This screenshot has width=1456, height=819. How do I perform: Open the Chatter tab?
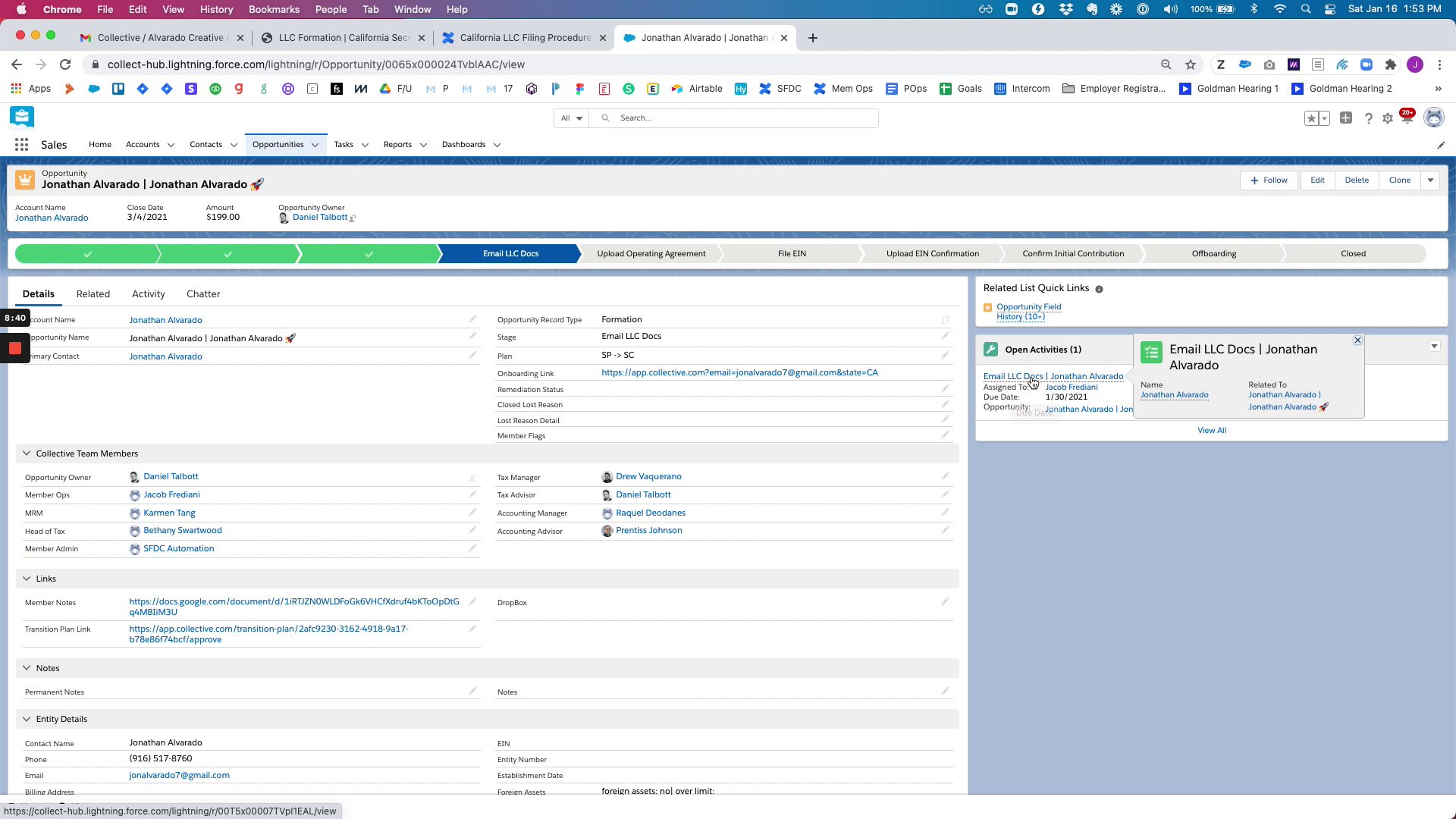click(202, 294)
